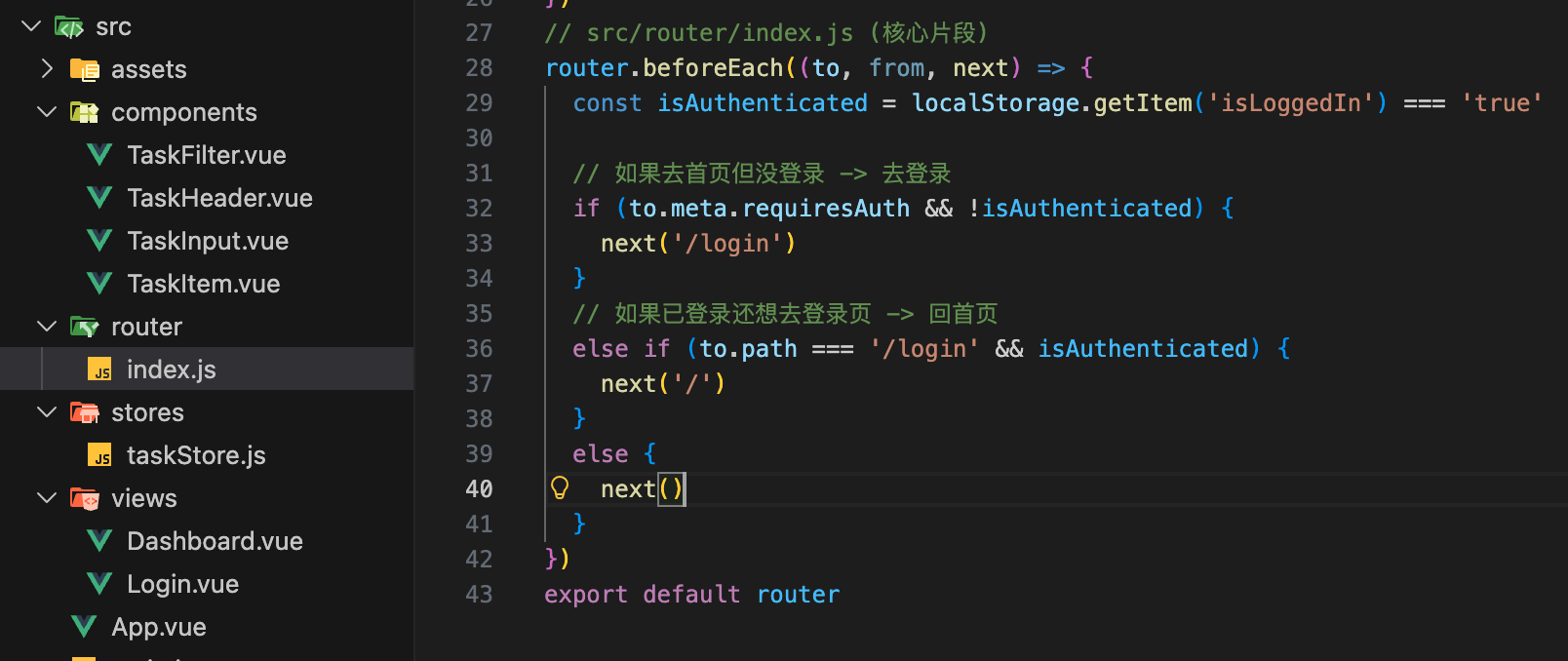Viewport: 1568px width, 661px height.
Task: Click the JS icon beside taskStore.js
Action: [x=99, y=455]
